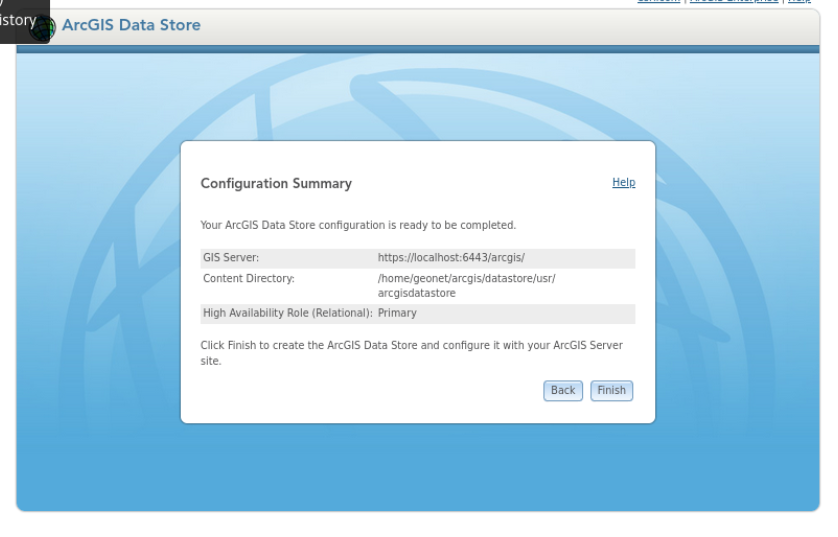Click the GIS Server: label
Viewport: 838px width, 537px height.
231,258
